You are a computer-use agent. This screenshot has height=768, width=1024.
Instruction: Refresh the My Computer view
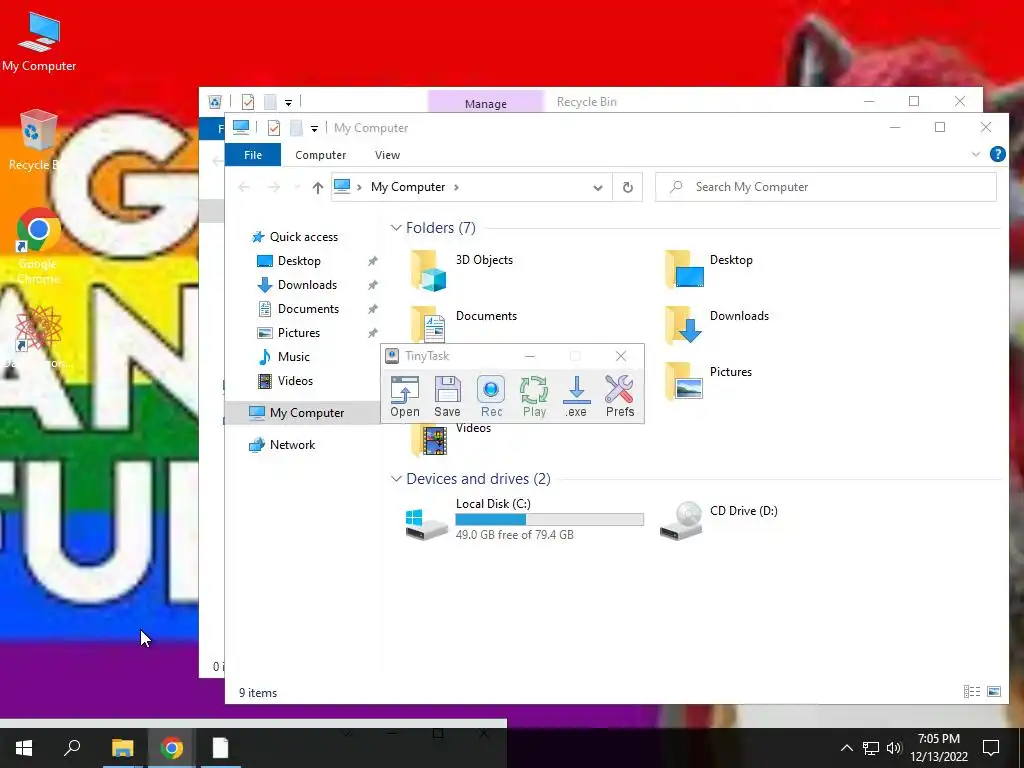coord(628,187)
